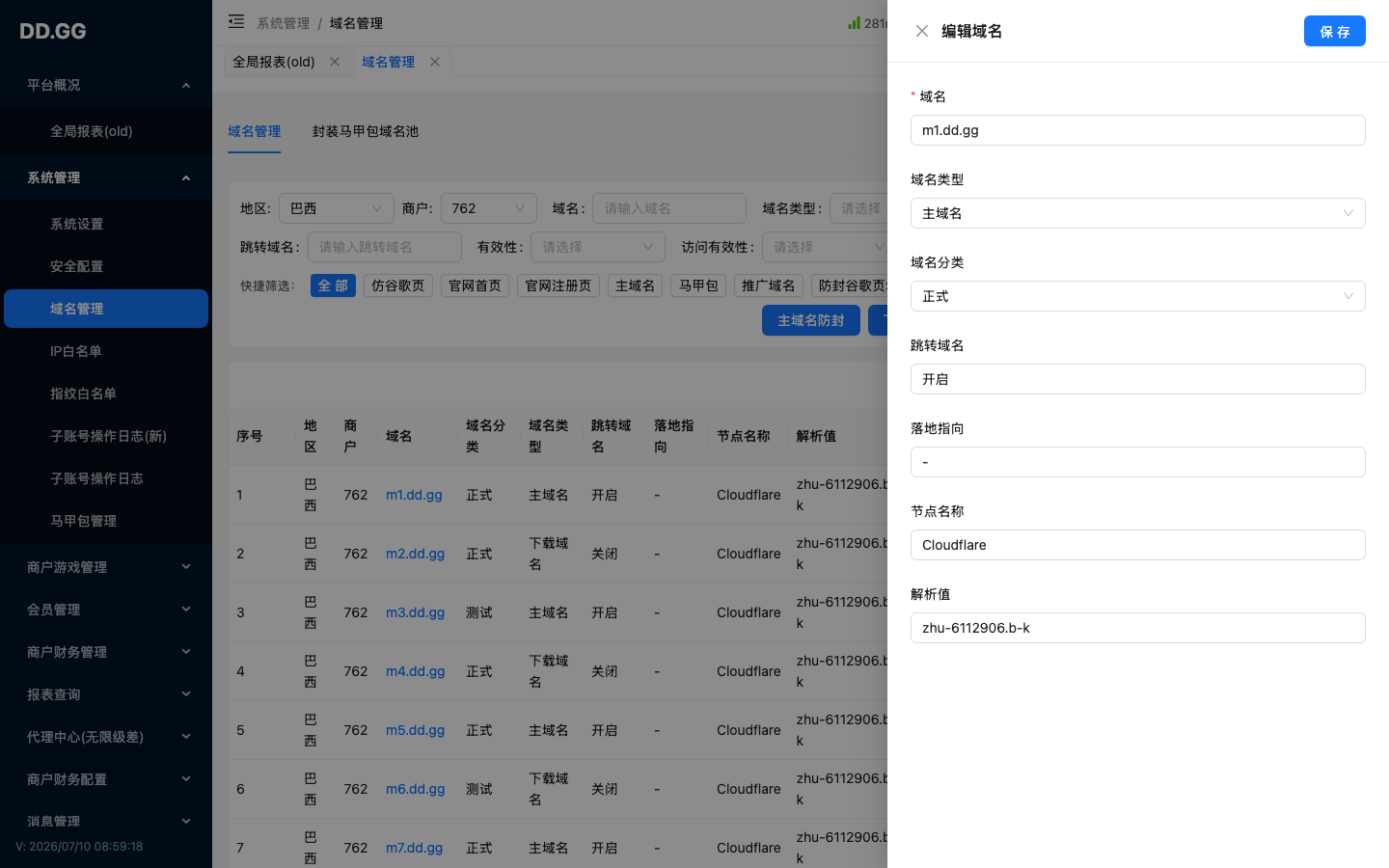
Task: Open 子账号操作日志 in the sidebar
Action: click(106, 478)
